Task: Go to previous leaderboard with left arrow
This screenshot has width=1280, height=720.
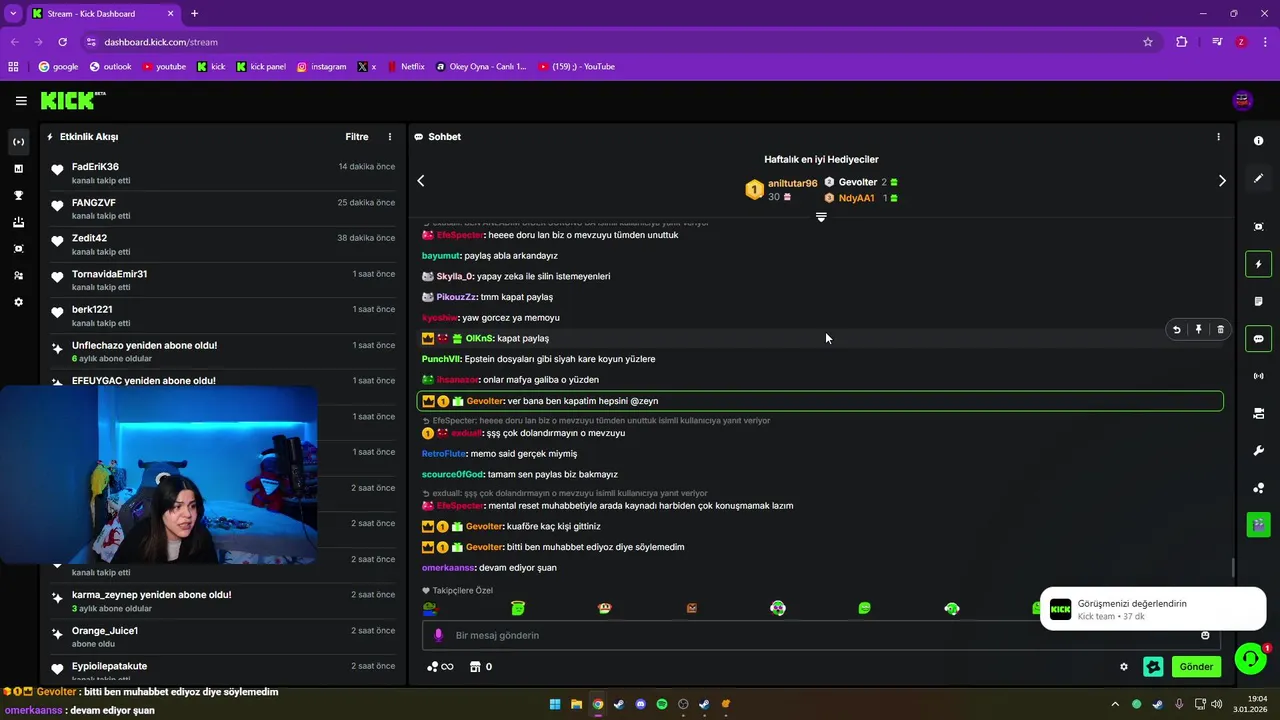Action: 421,181
